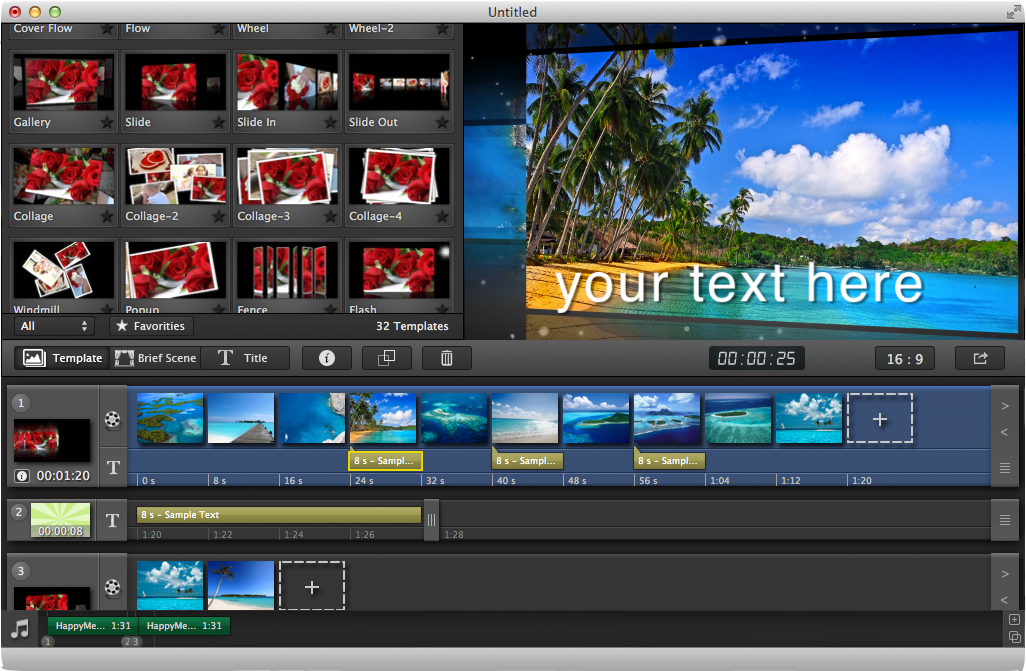Image resolution: width=1026 pixels, height=671 pixels.
Task: Delete selection using the trash icon
Action: tap(446, 358)
